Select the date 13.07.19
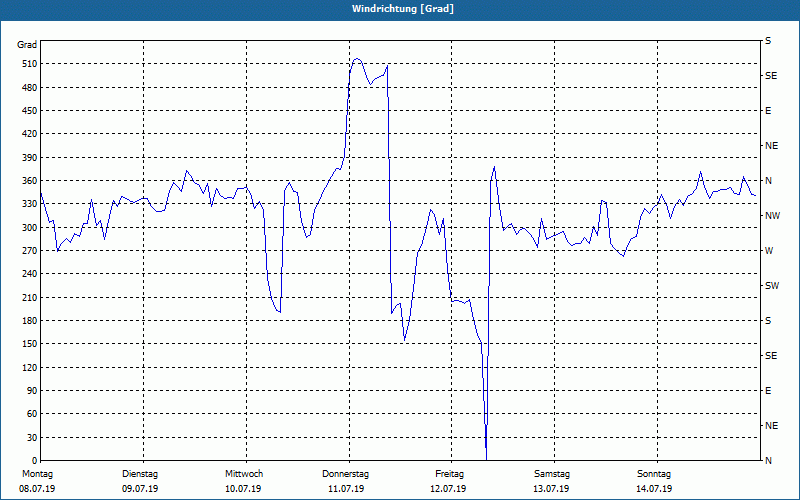The height and width of the screenshot is (500, 800). pyautogui.click(x=551, y=489)
